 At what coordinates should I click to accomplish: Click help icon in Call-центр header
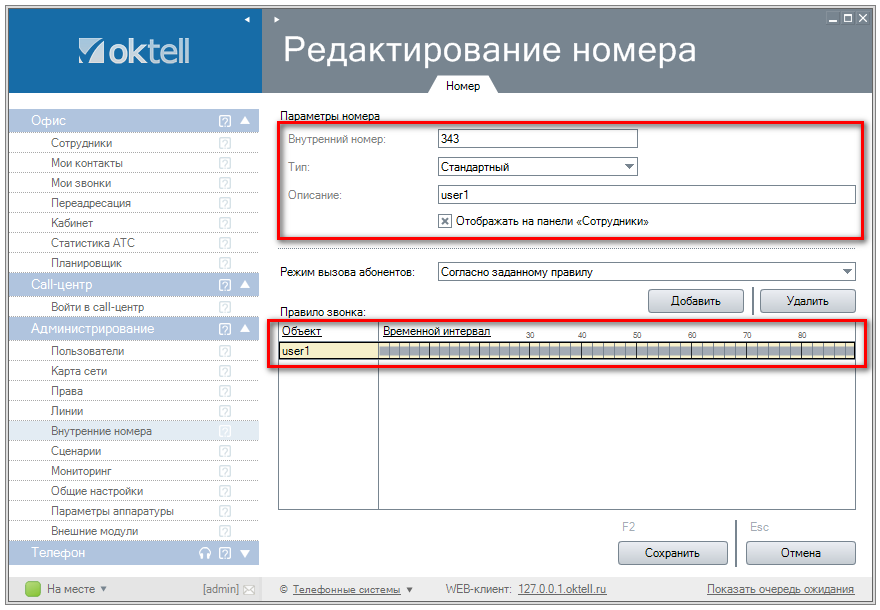(x=225, y=285)
